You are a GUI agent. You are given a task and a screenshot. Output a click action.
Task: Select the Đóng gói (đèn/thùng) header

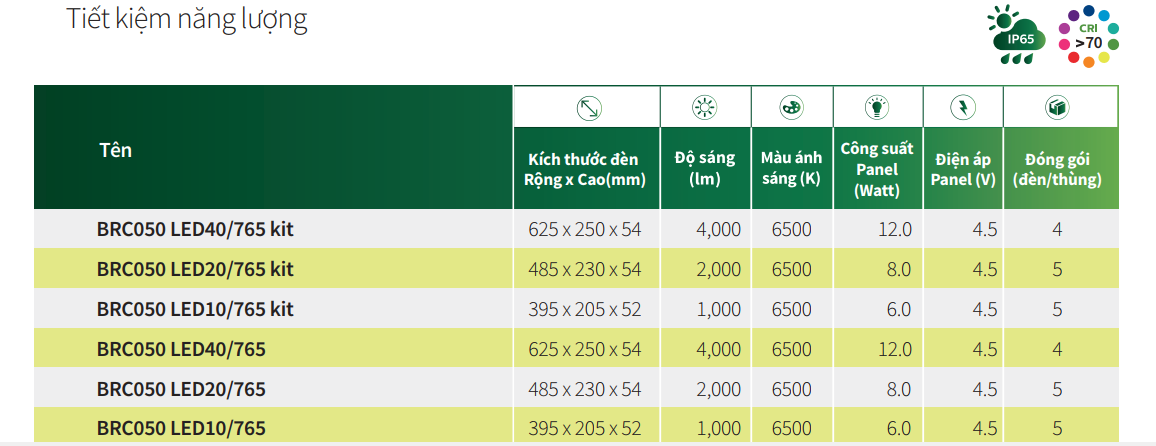click(1057, 170)
